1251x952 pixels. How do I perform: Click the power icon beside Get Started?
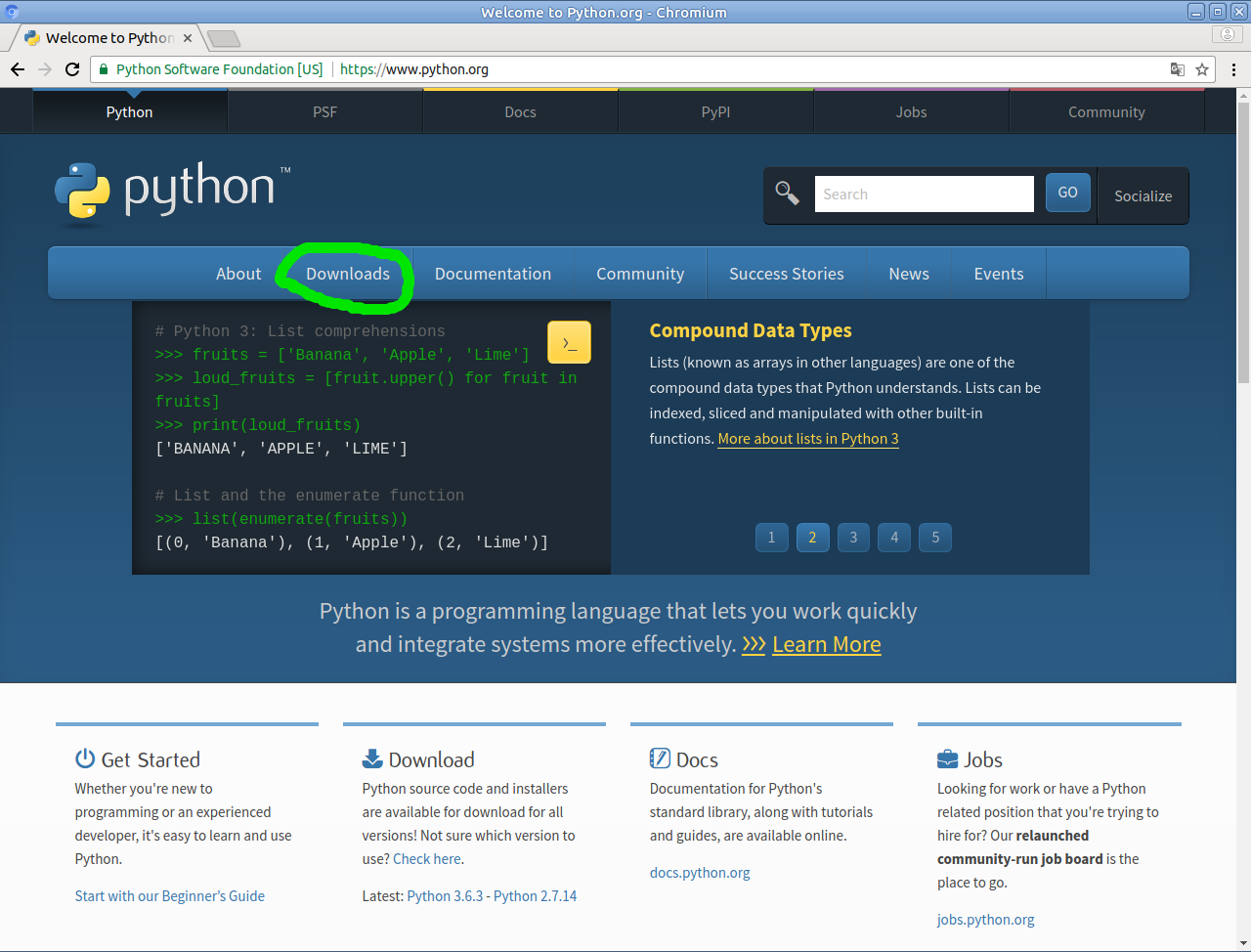click(x=85, y=758)
